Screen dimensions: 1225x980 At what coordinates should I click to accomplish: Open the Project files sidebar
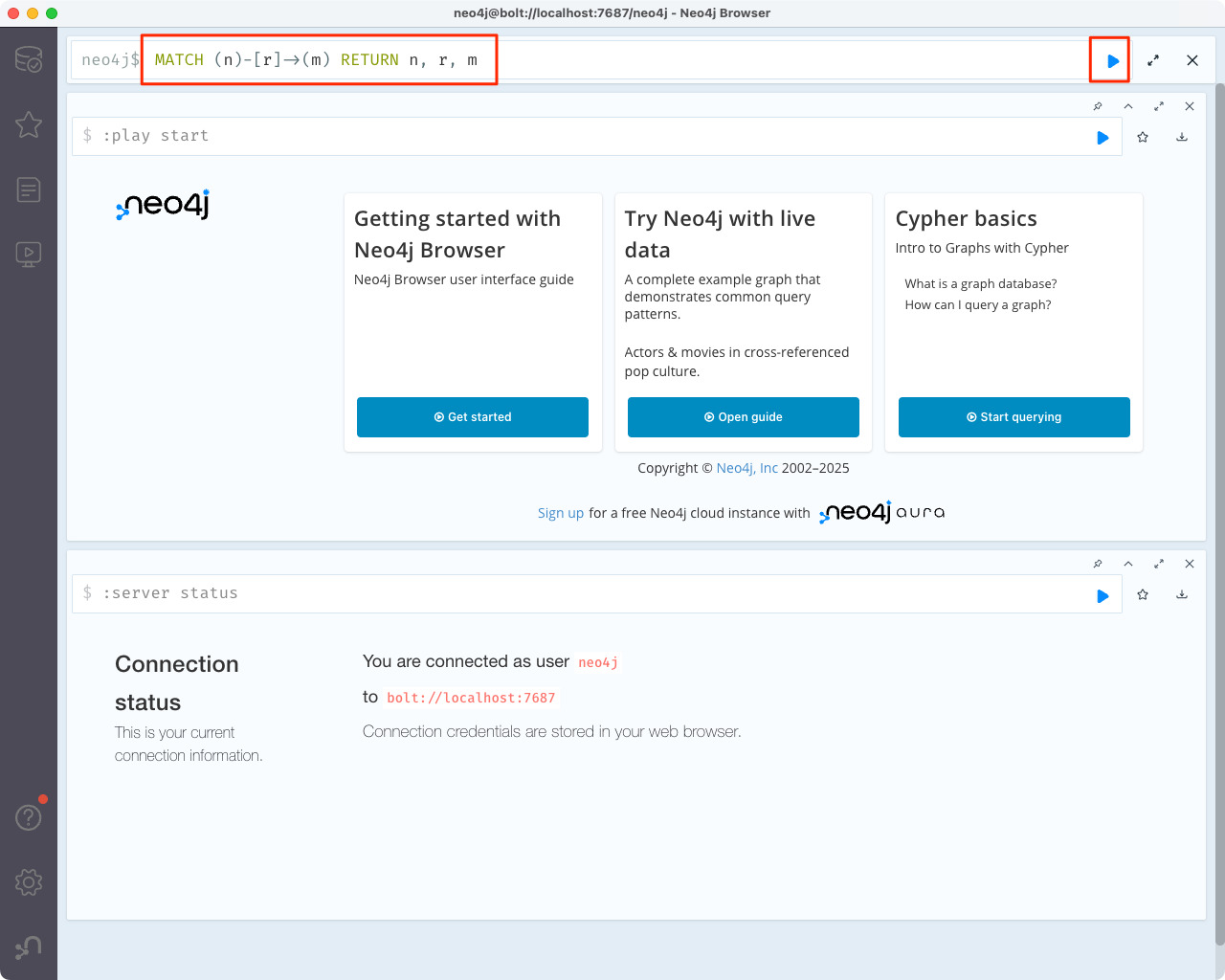(x=29, y=189)
